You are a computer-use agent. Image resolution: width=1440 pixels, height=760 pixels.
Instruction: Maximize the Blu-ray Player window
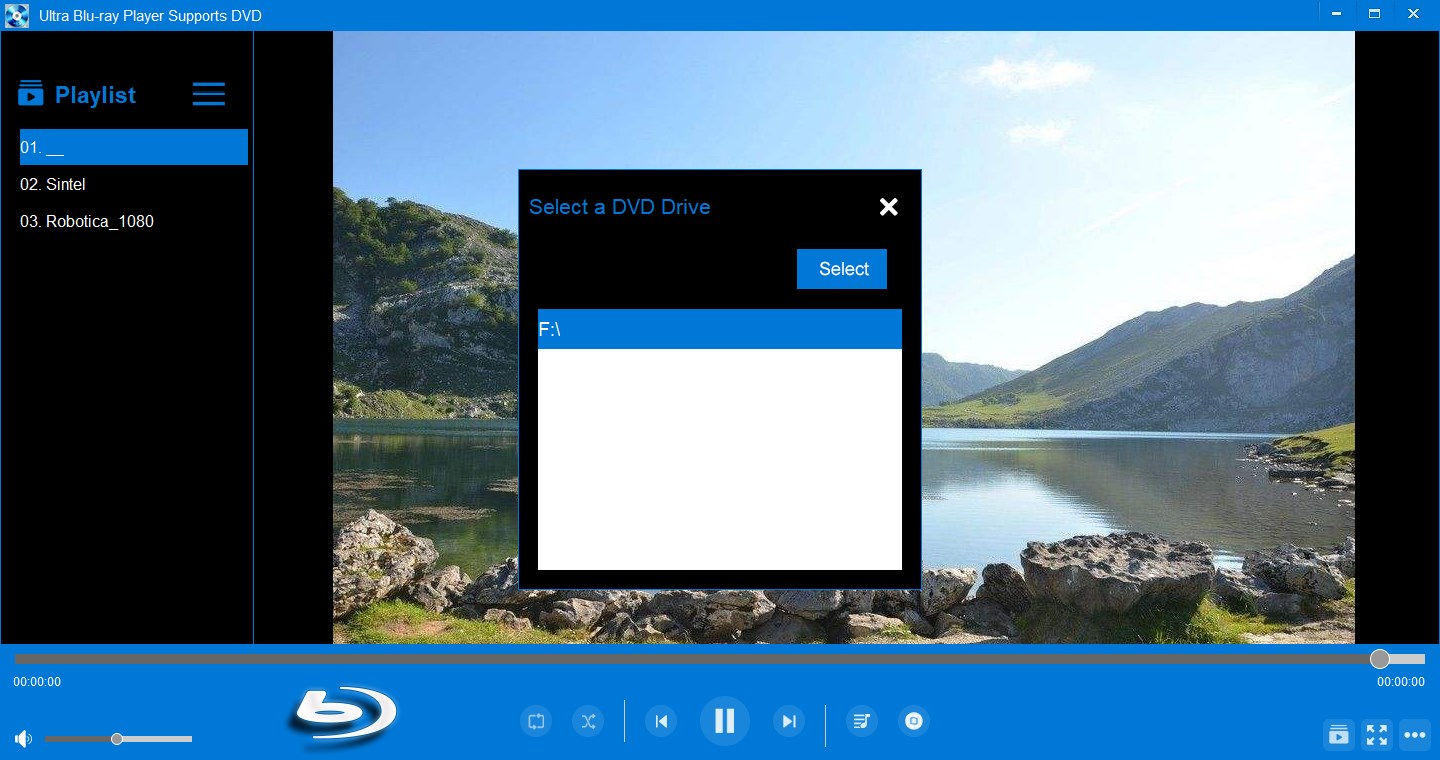click(x=1375, y=14)
